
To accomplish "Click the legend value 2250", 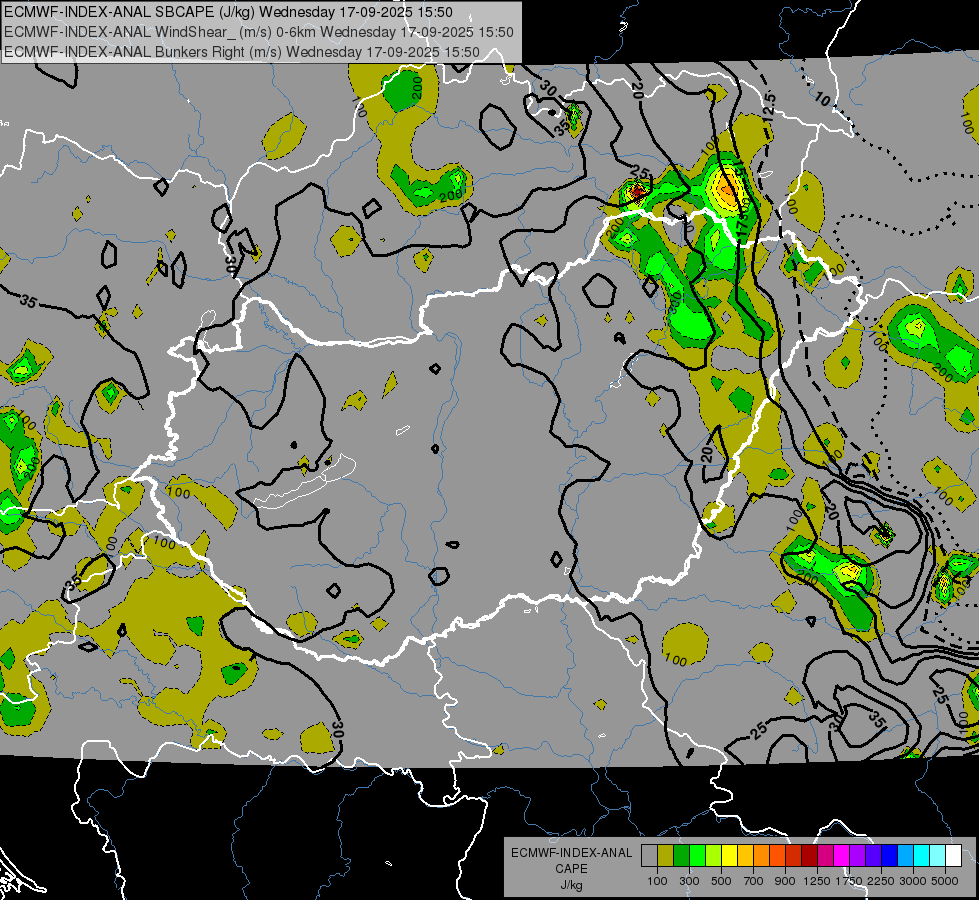I will 881,881.
